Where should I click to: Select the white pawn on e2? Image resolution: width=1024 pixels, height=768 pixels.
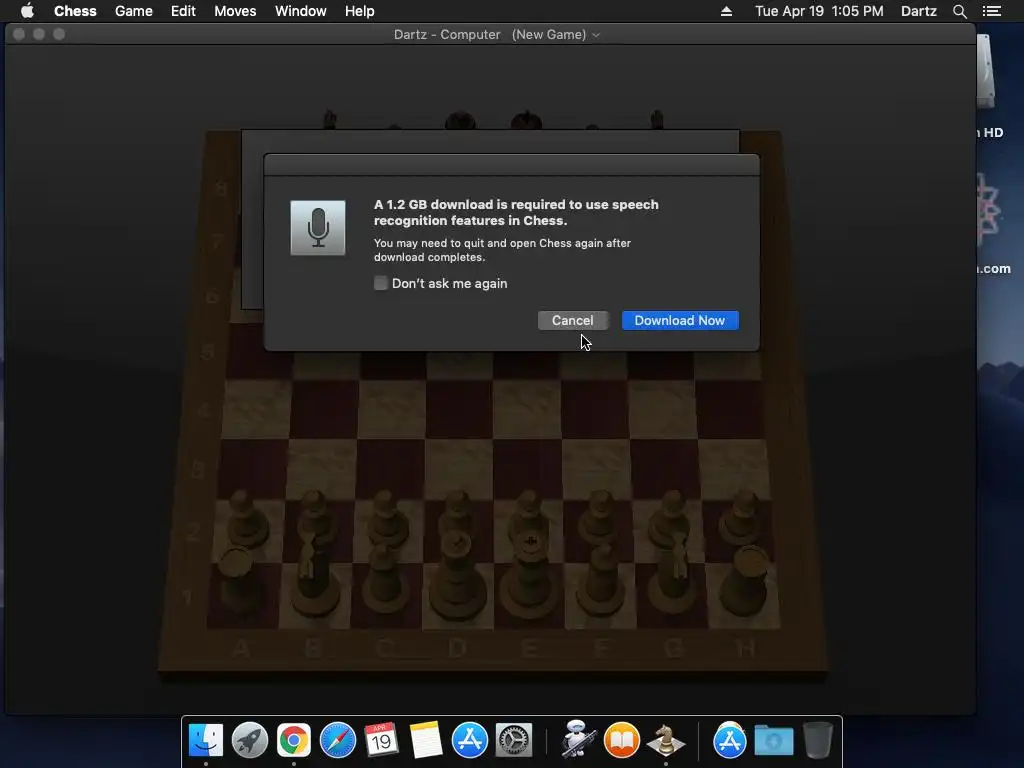click(x=530, y=516)
